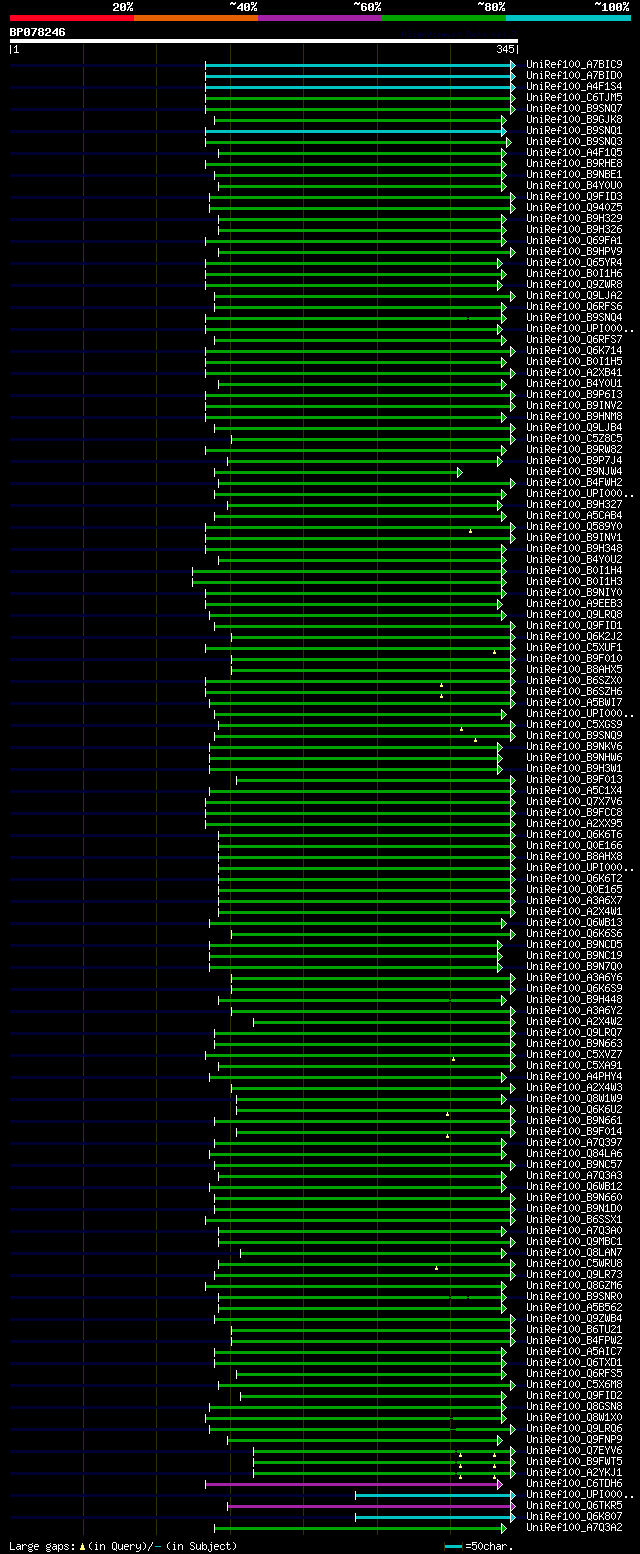Select hit UniRef100_Q589Y0
Screen dimensions: 640x1554
574,527
